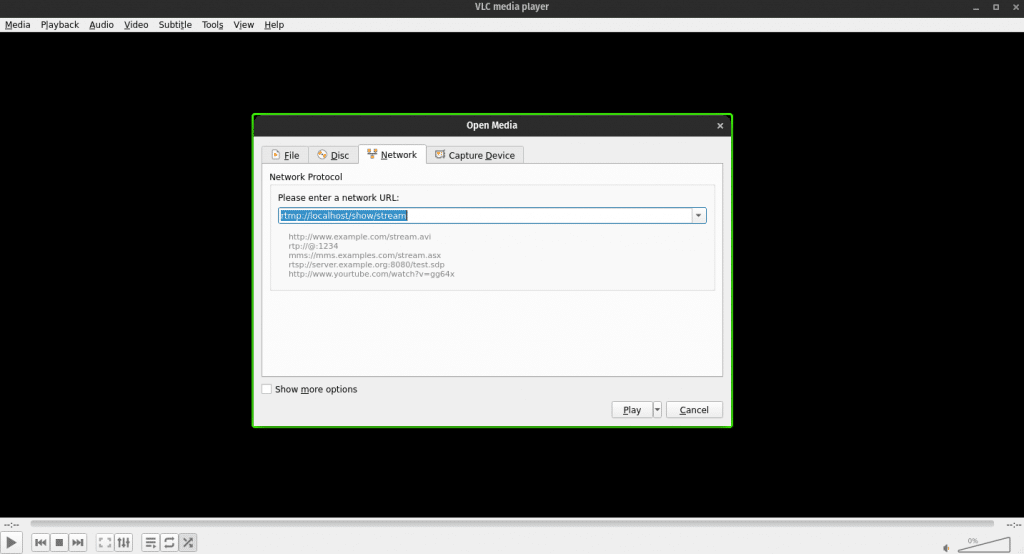Click the Next media icon
1024x554 pixels.
(x=78, y=542)
